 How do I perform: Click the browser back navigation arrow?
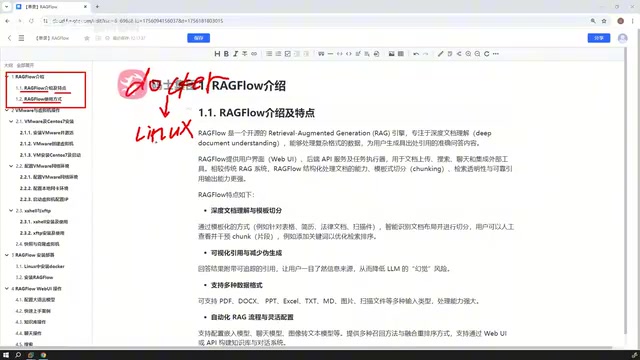tap(7, 21)
